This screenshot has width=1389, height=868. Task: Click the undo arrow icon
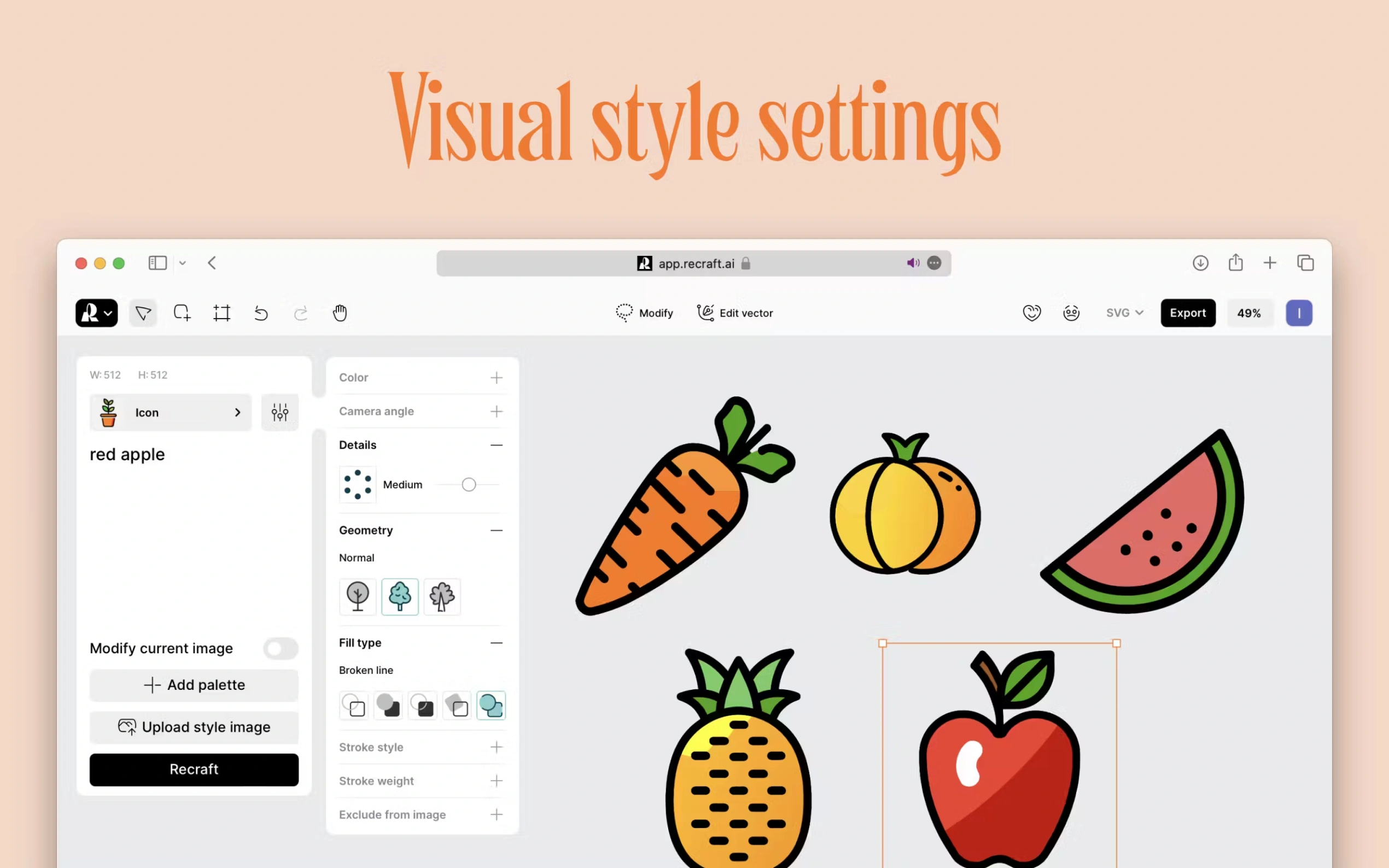(261, 313)
